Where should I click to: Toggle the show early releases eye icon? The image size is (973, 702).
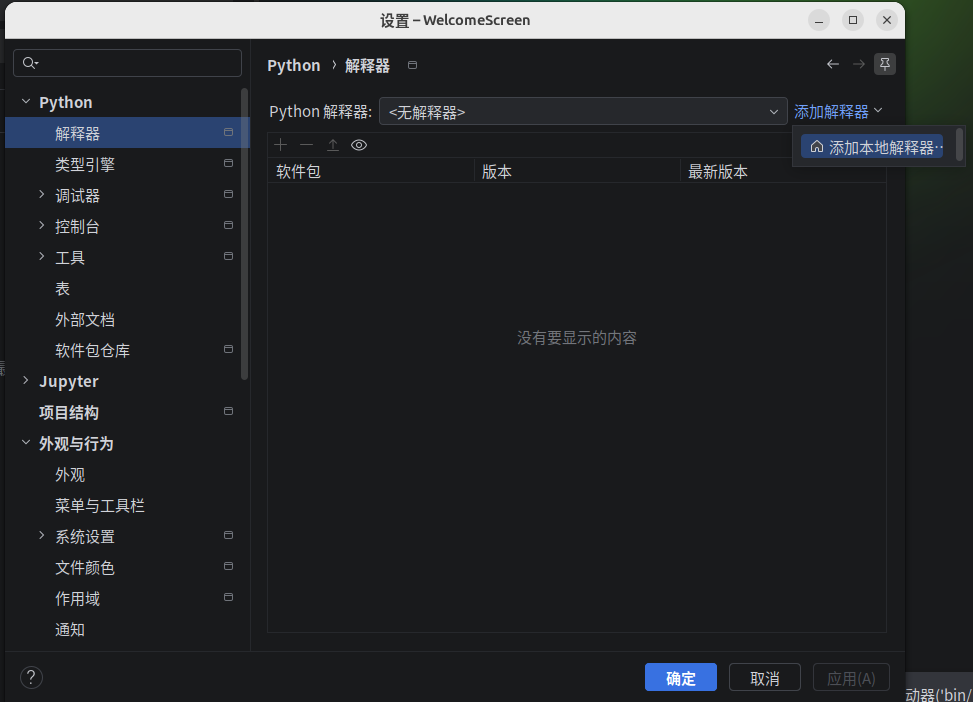[359, 145]
